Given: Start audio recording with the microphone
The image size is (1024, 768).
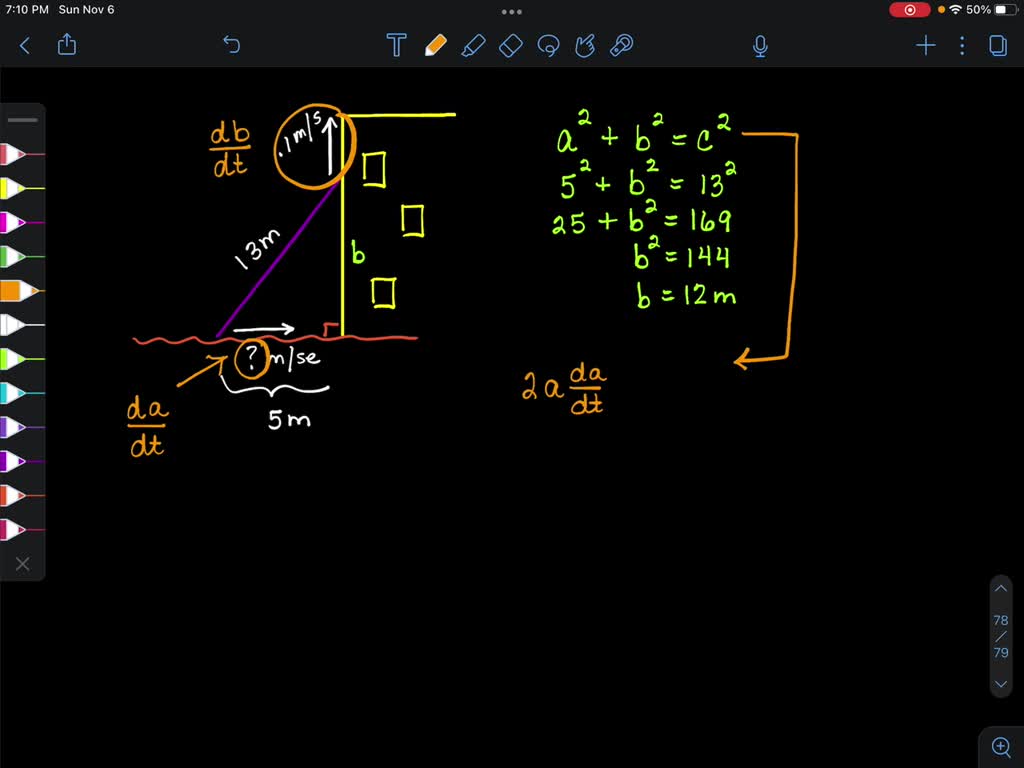Looking at the screenshot, I should point(760,45).
